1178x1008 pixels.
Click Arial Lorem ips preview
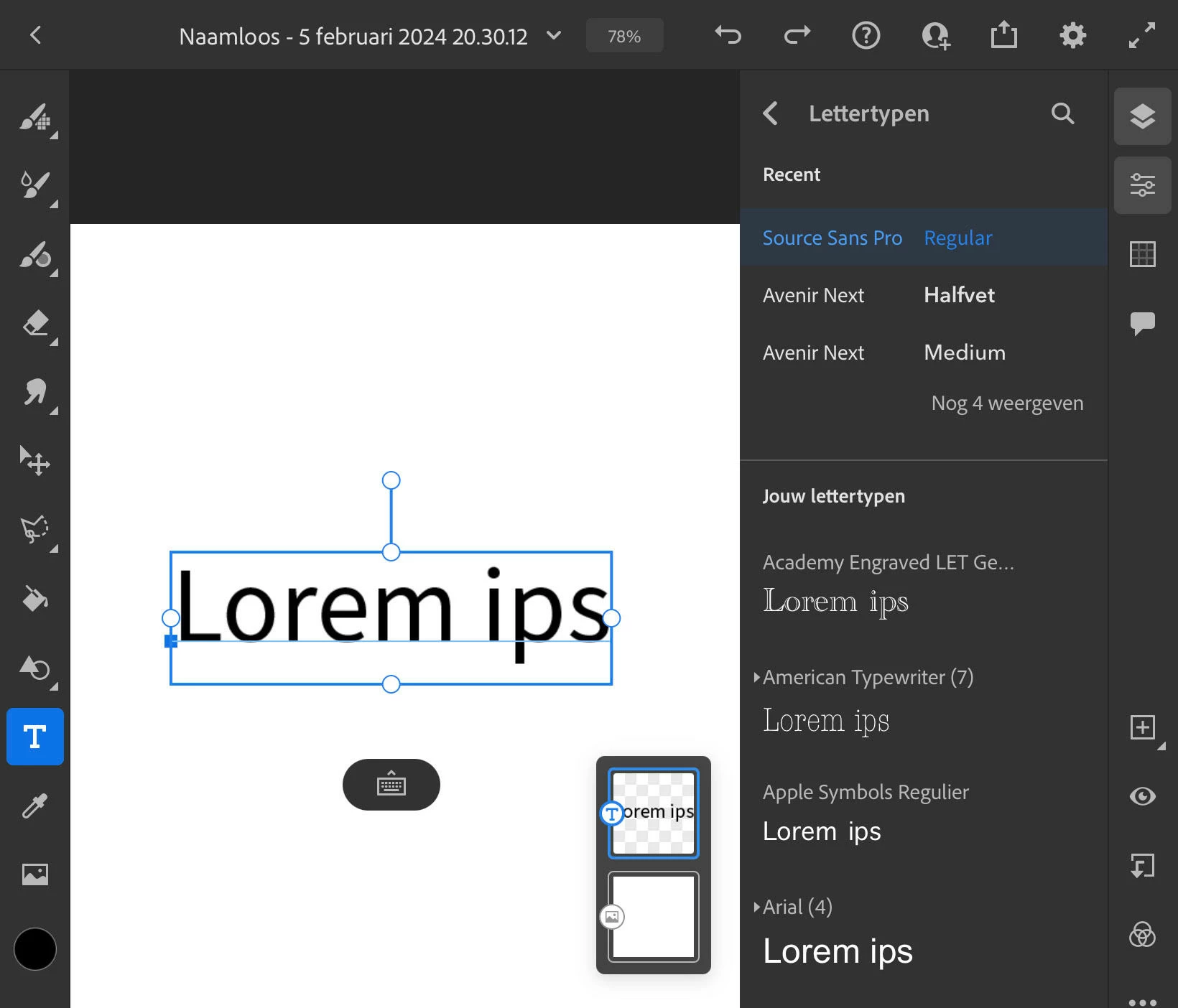tap(838, 952)
